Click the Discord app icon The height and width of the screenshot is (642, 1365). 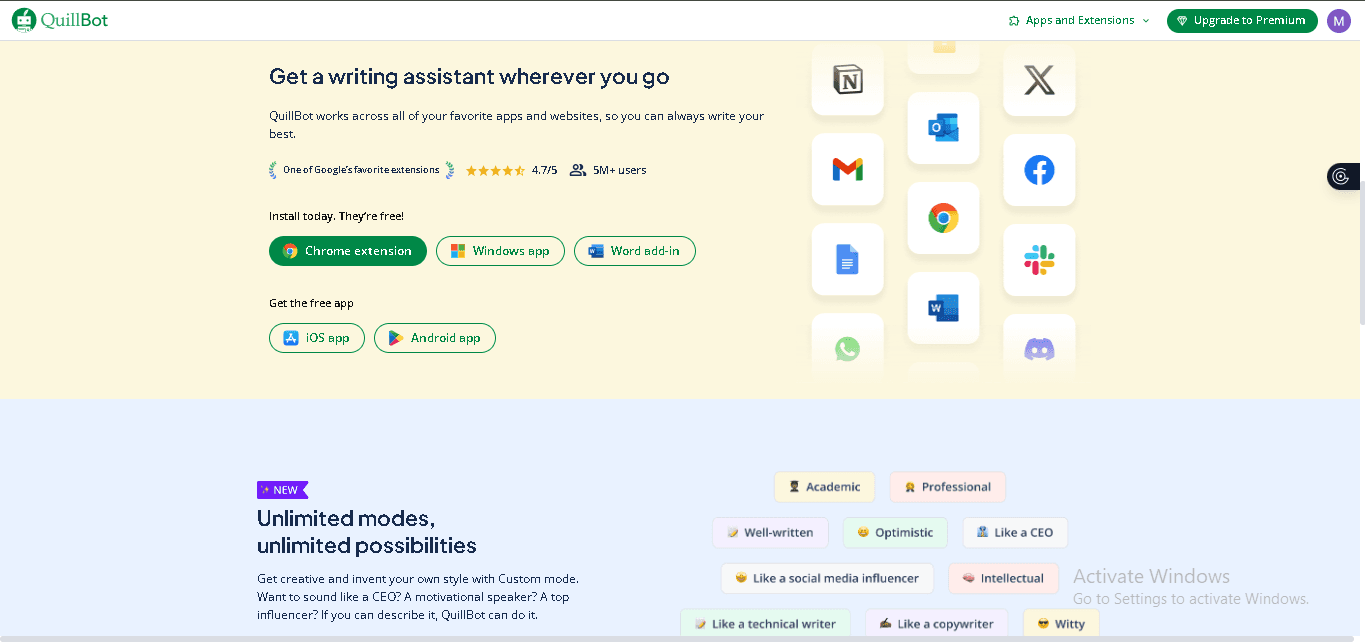(x=1039, y=349)
